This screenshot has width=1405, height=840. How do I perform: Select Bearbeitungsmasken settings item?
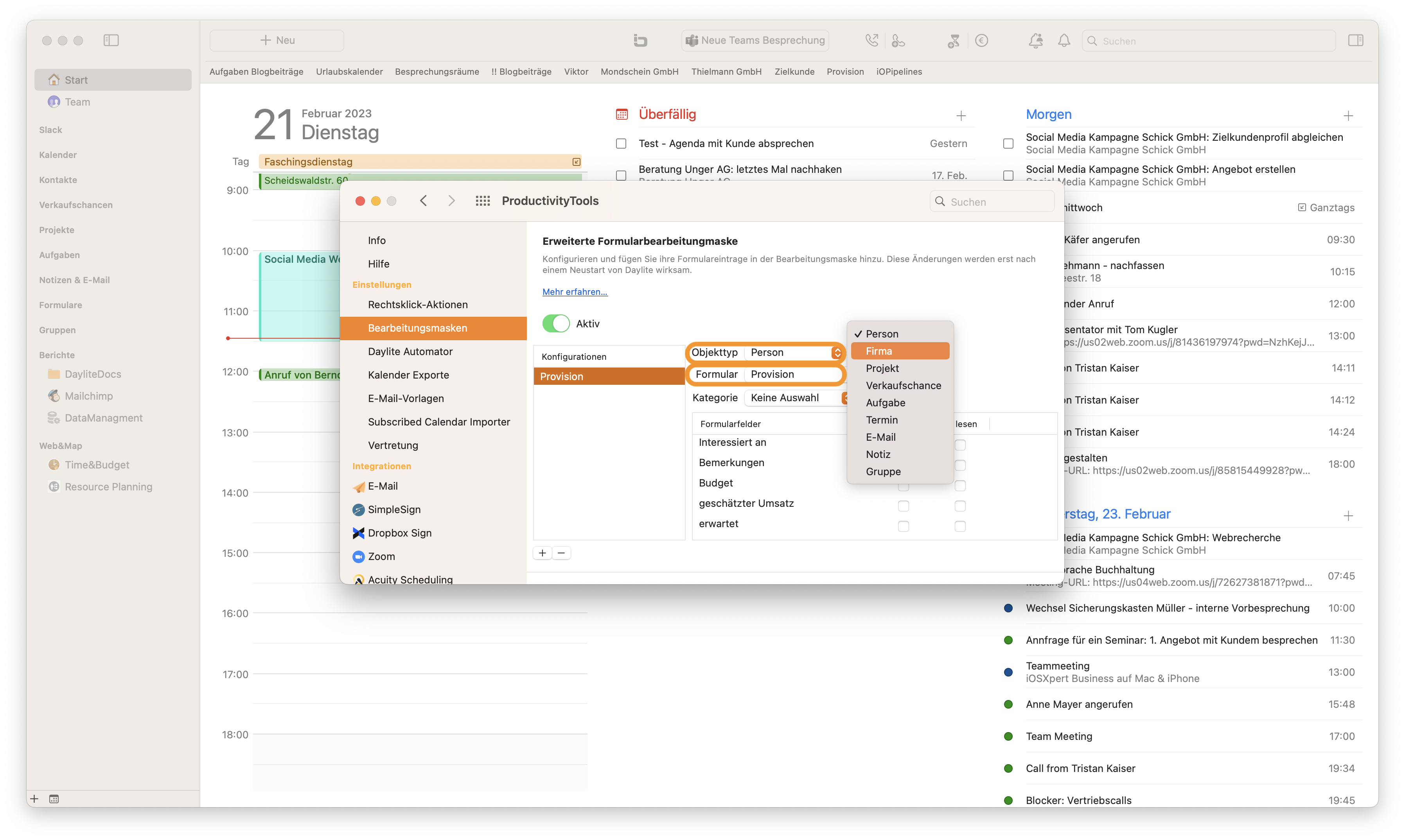(x=433, y=328)
